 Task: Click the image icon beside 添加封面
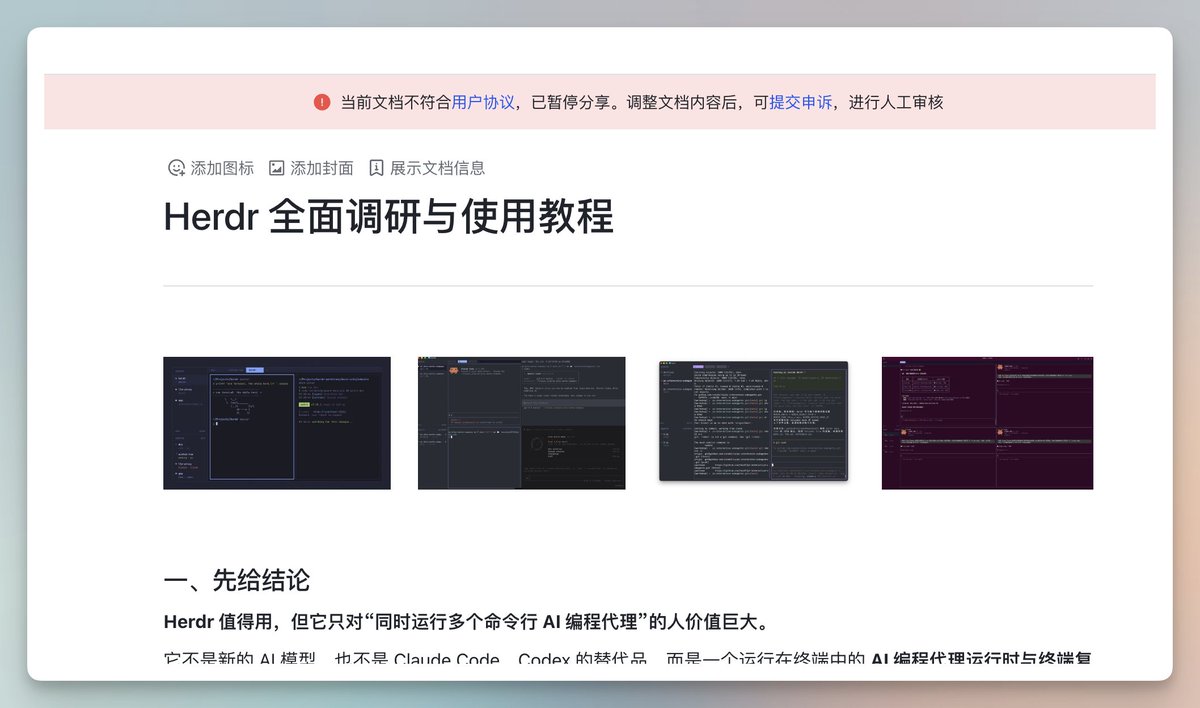pos(277,168)
